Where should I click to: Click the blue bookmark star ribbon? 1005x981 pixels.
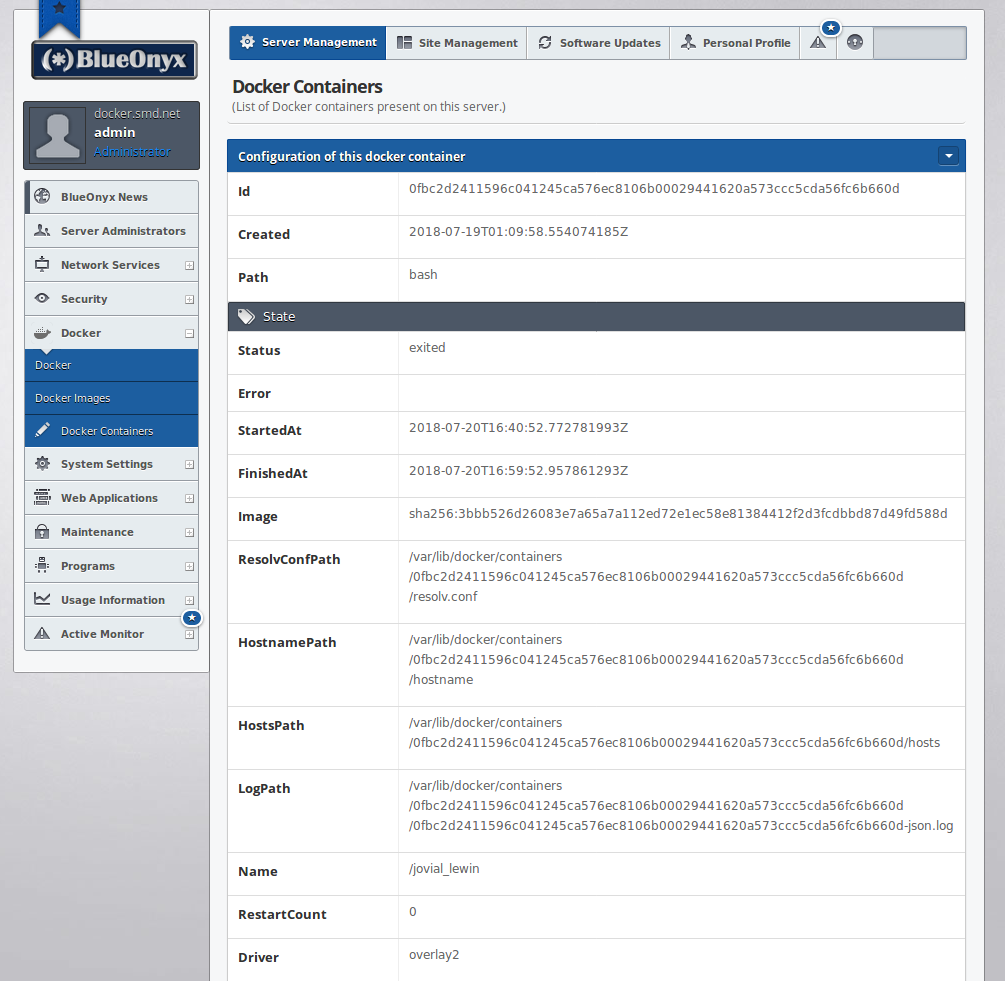click(59, 18)
